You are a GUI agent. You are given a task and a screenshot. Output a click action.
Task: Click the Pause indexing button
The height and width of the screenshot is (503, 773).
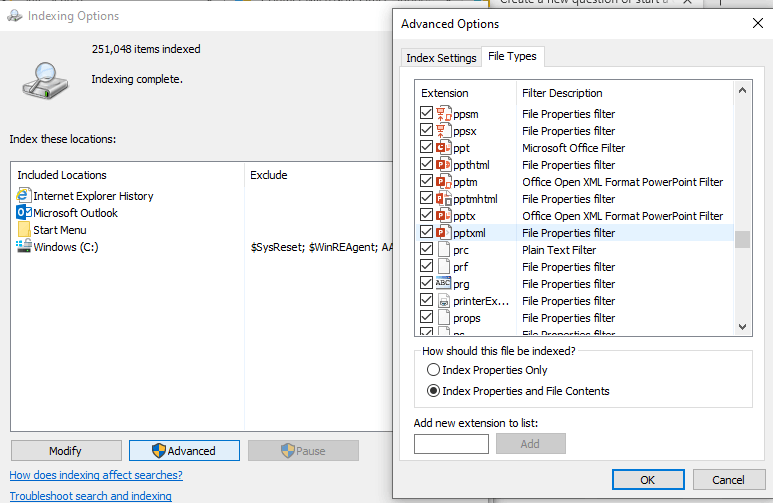point(303,451)
